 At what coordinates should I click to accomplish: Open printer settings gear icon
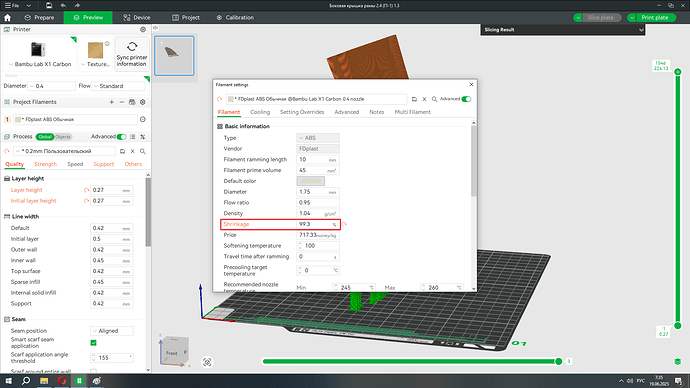tap(143, 29)
